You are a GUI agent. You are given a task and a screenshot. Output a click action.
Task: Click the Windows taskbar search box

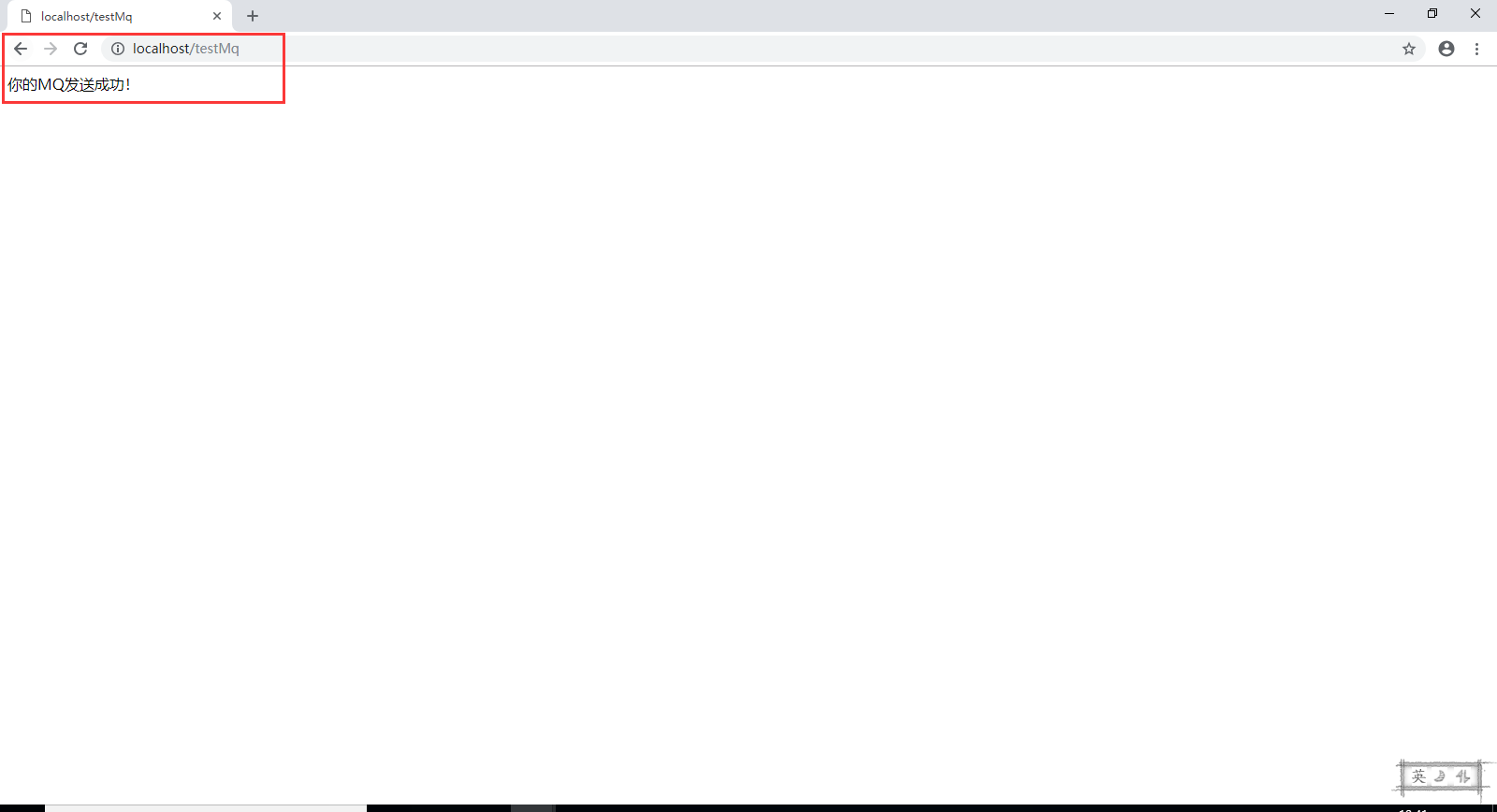tap(206, 808)
